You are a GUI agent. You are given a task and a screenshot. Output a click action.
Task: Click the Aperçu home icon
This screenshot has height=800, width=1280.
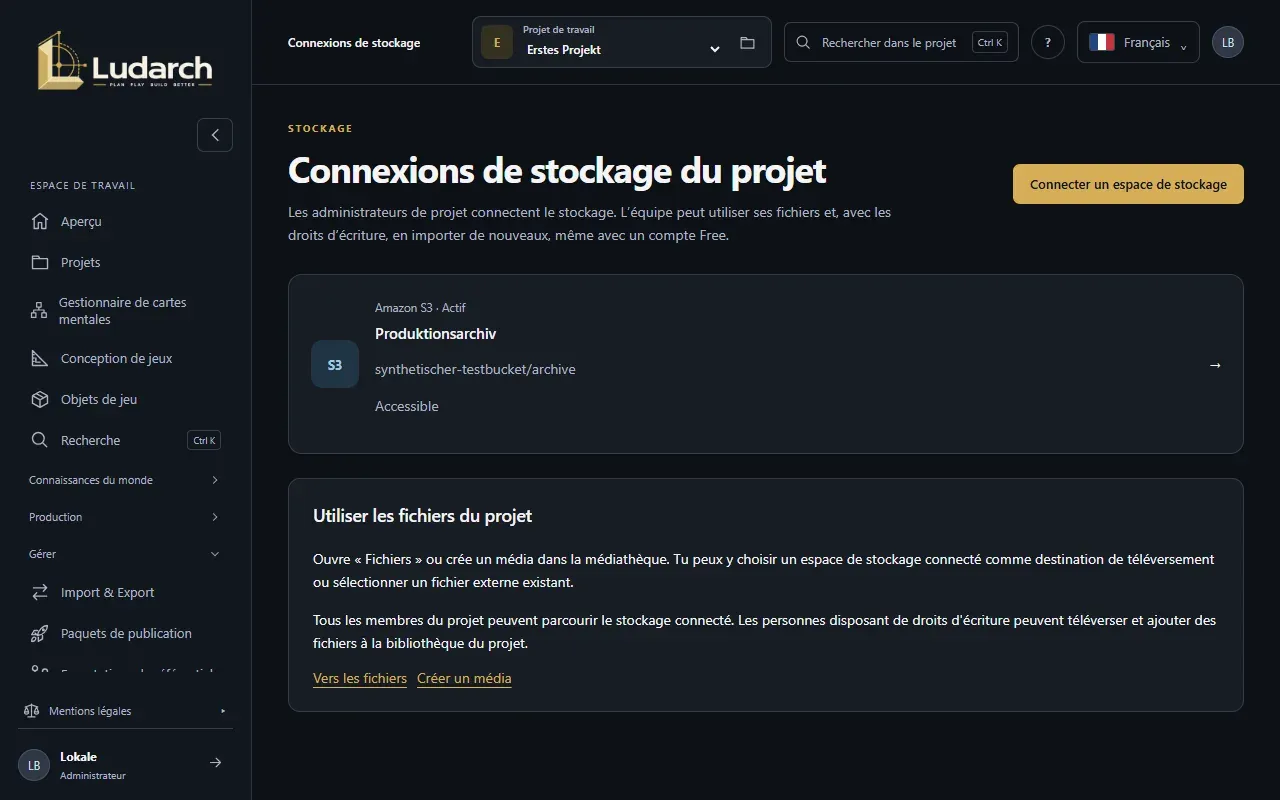pyautogui.click(x=40, y=221)
